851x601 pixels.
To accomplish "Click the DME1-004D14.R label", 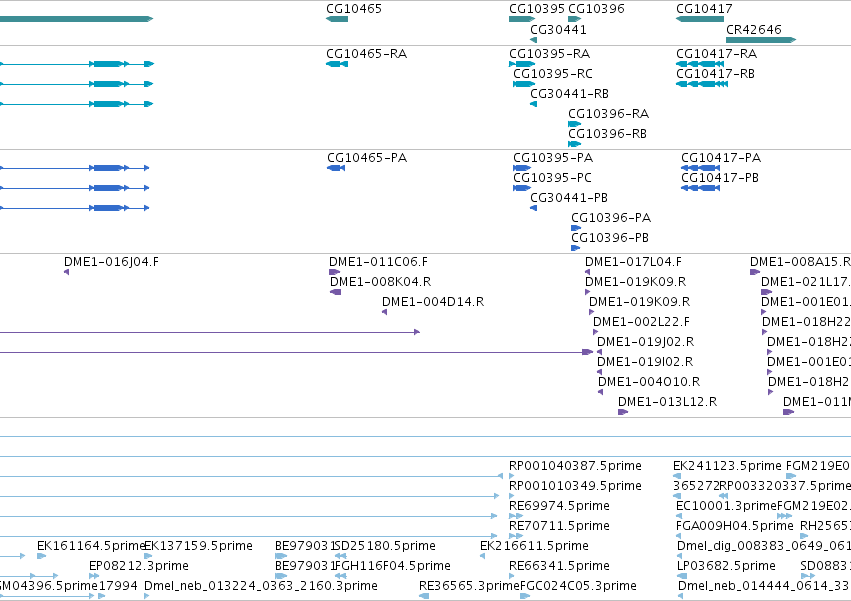I will tap(433, 302).
